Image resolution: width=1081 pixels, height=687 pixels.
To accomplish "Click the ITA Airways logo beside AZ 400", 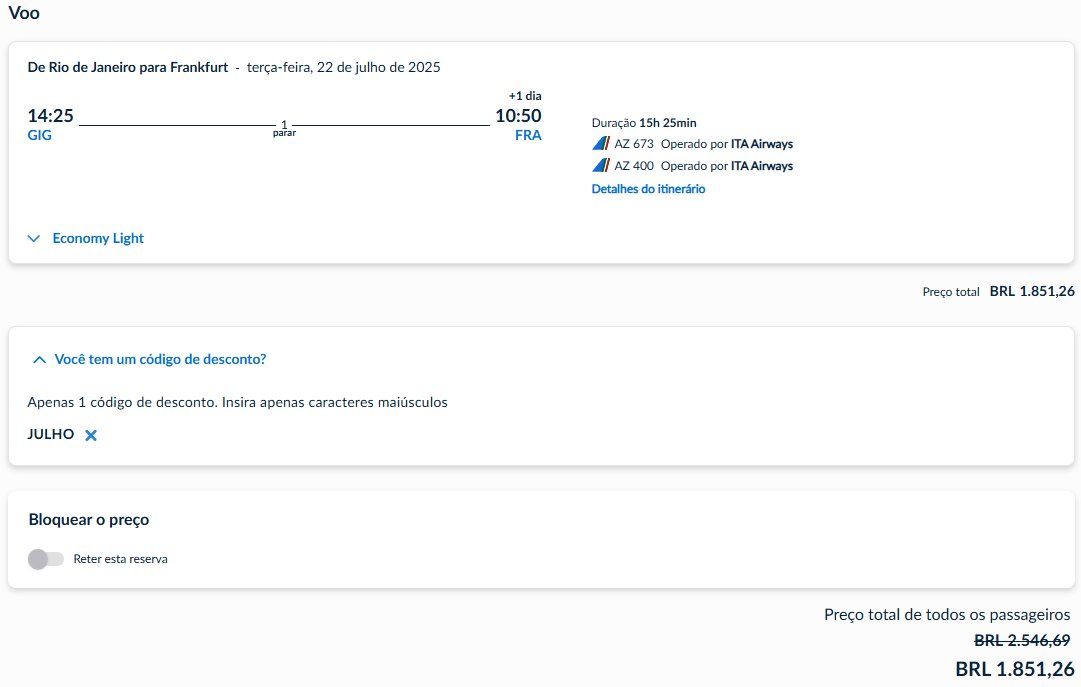I will 601,166.
